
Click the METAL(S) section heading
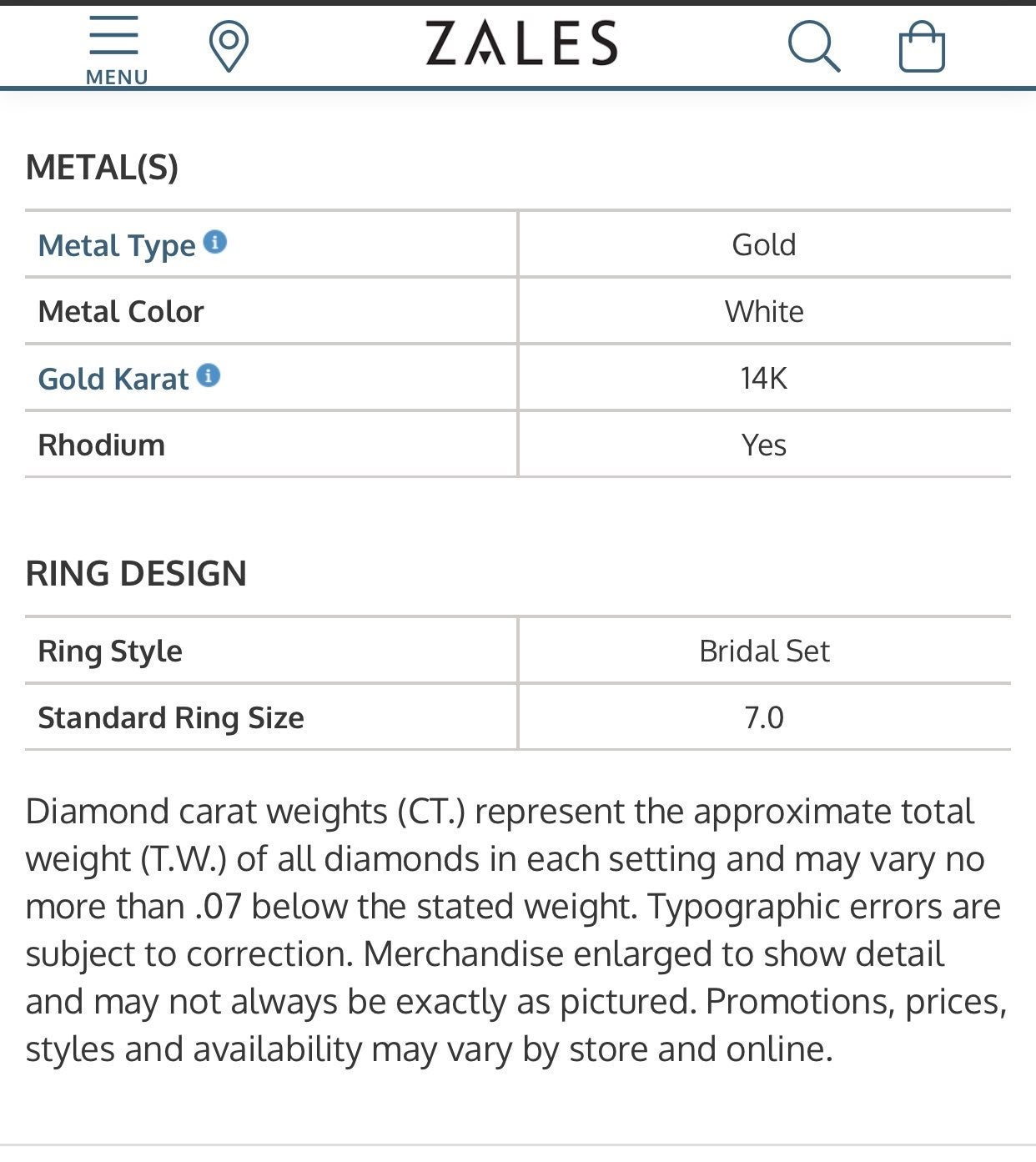[x=103, y=167]
